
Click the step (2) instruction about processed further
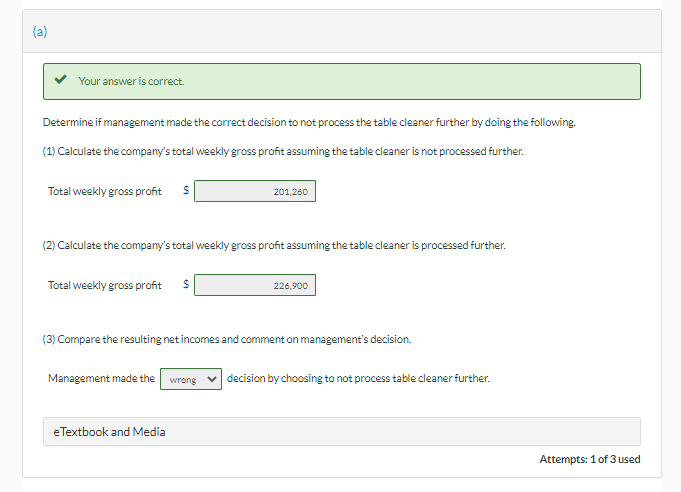[x=274, y=245]
